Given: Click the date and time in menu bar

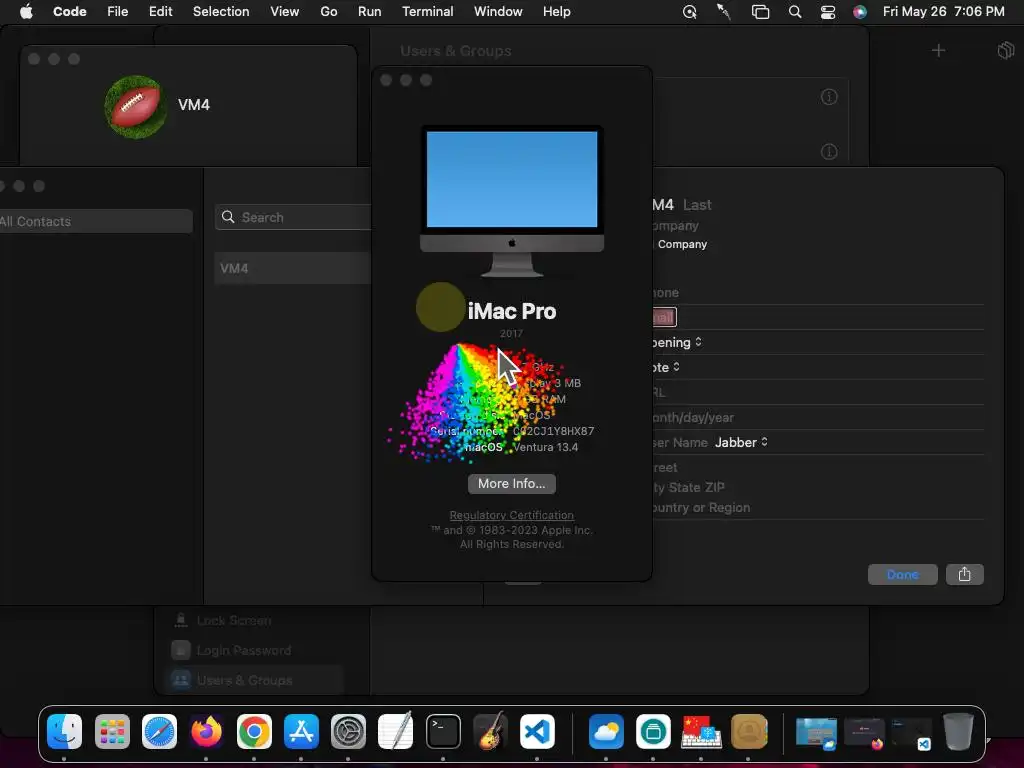Looking at the screenshot, I should click(x=944, y=12).
